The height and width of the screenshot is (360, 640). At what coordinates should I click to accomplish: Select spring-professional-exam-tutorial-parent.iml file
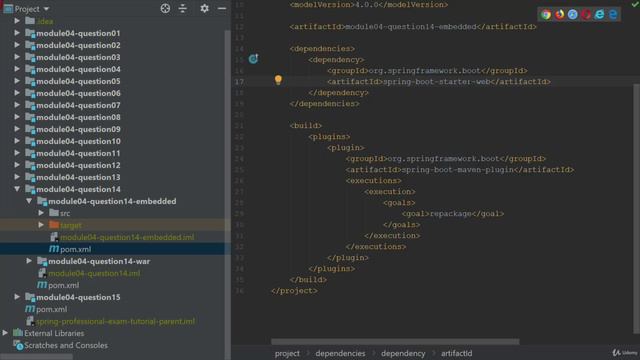(116, 321)
